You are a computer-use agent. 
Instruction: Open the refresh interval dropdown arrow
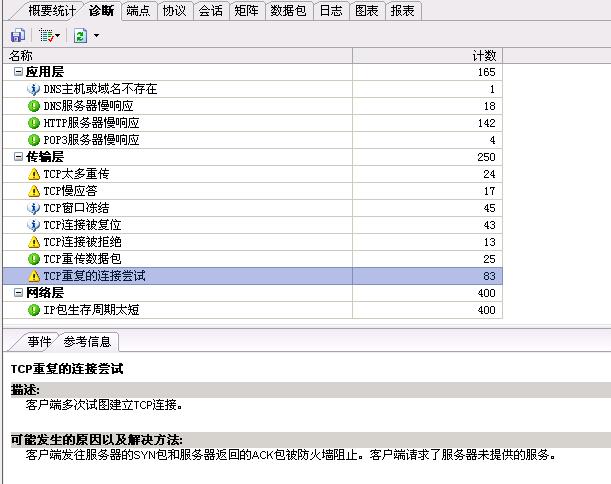[x=96, y=36]
